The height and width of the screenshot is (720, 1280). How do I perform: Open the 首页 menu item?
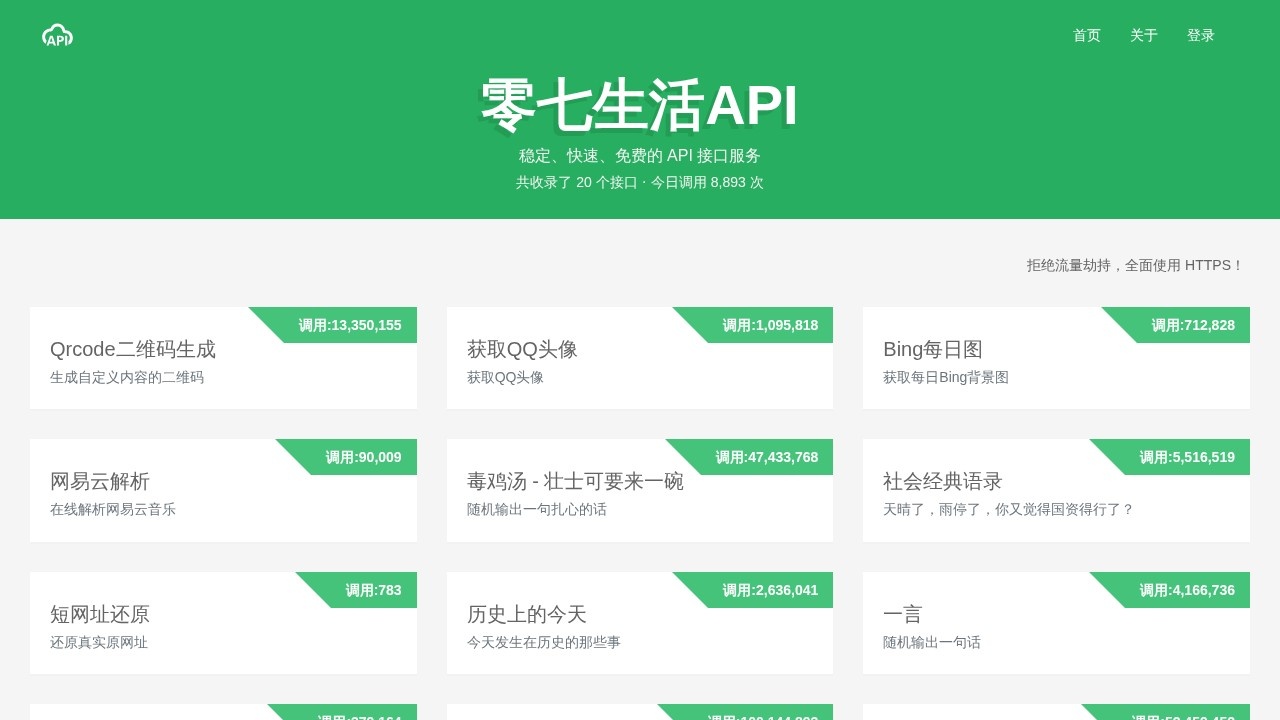pos(1086,35)
